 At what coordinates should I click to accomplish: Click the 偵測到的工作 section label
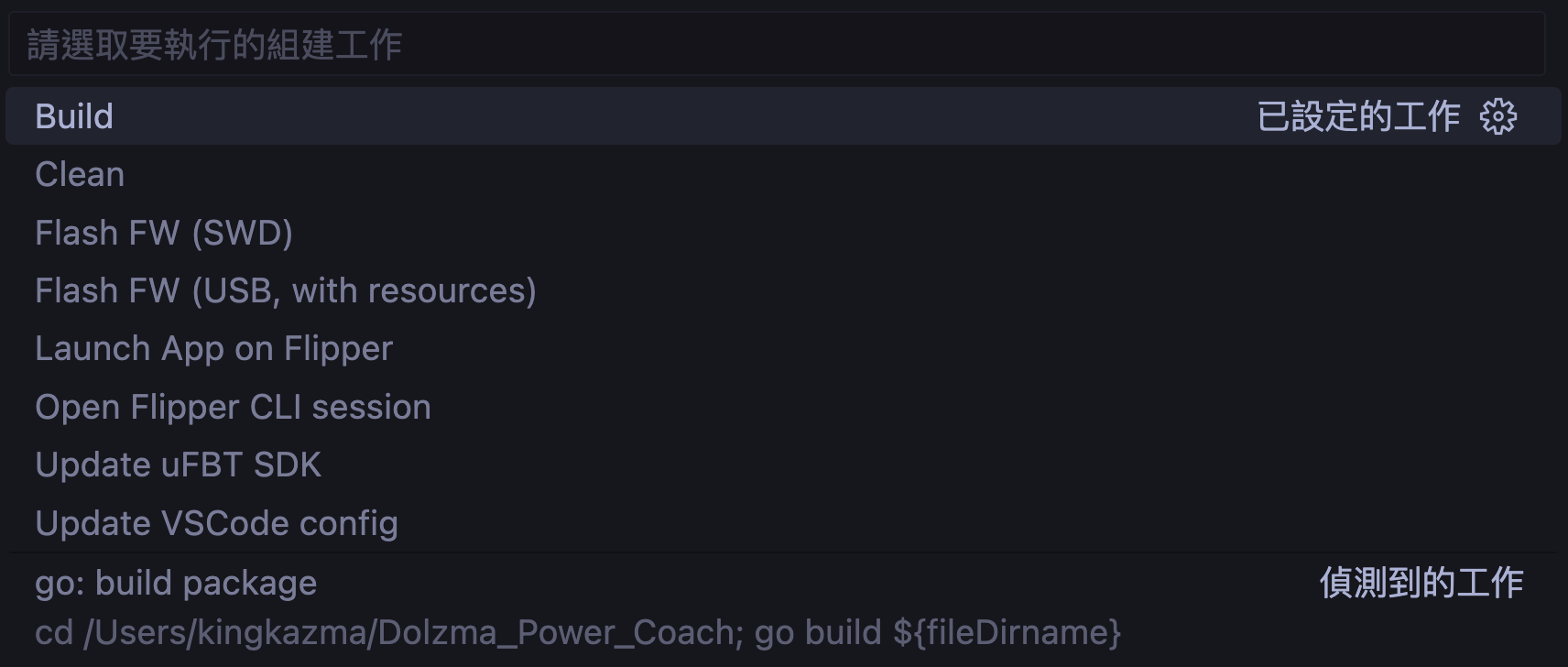coord(1422,578)
